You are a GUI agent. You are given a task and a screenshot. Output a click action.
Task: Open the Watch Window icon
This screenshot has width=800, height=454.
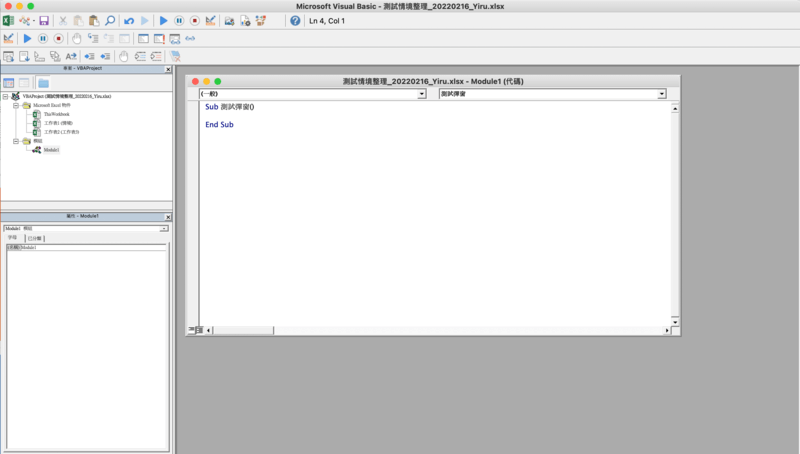[174, 38]
